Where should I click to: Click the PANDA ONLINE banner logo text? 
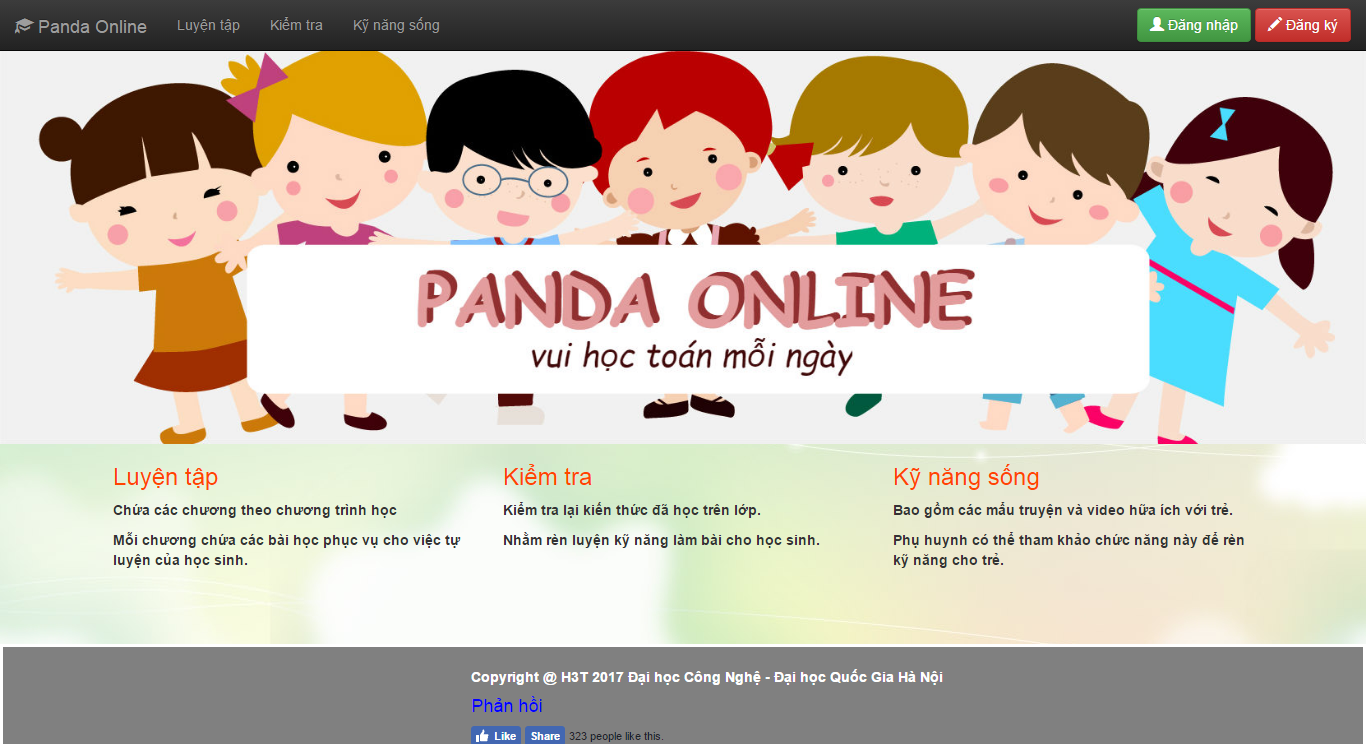pos(695,299)
